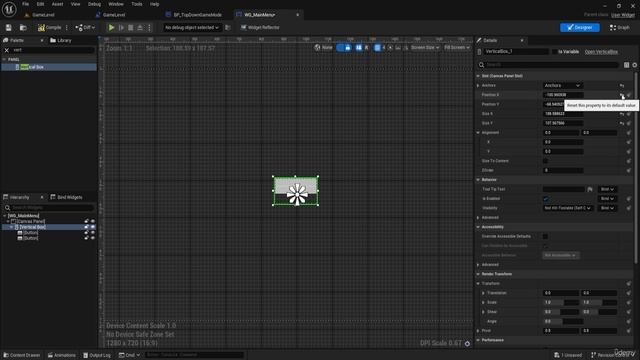Open the play options three-dot menu

pyautogui.click(x=149, y=28)
